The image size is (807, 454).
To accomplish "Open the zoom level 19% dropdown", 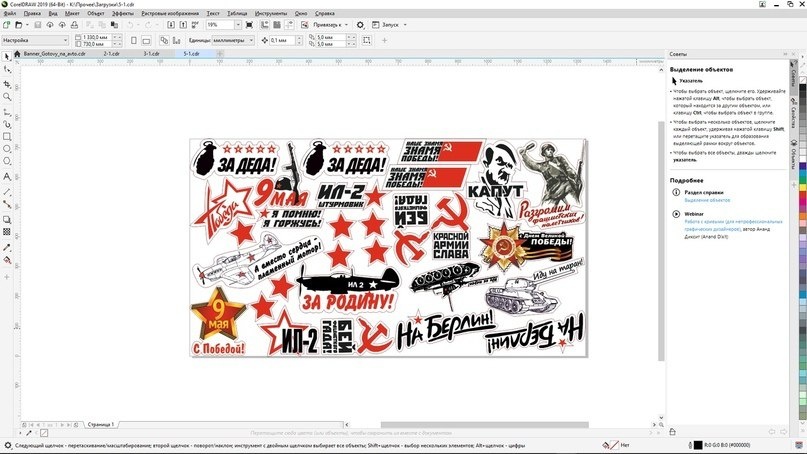I will (238, 25).
